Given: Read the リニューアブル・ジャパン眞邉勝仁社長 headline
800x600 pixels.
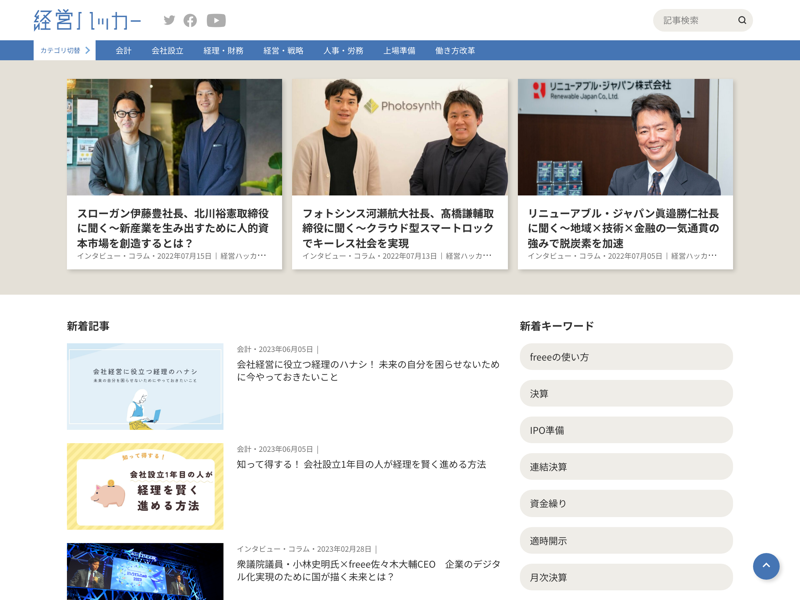Looking at the screenshot, I should [x=624, y=228].
